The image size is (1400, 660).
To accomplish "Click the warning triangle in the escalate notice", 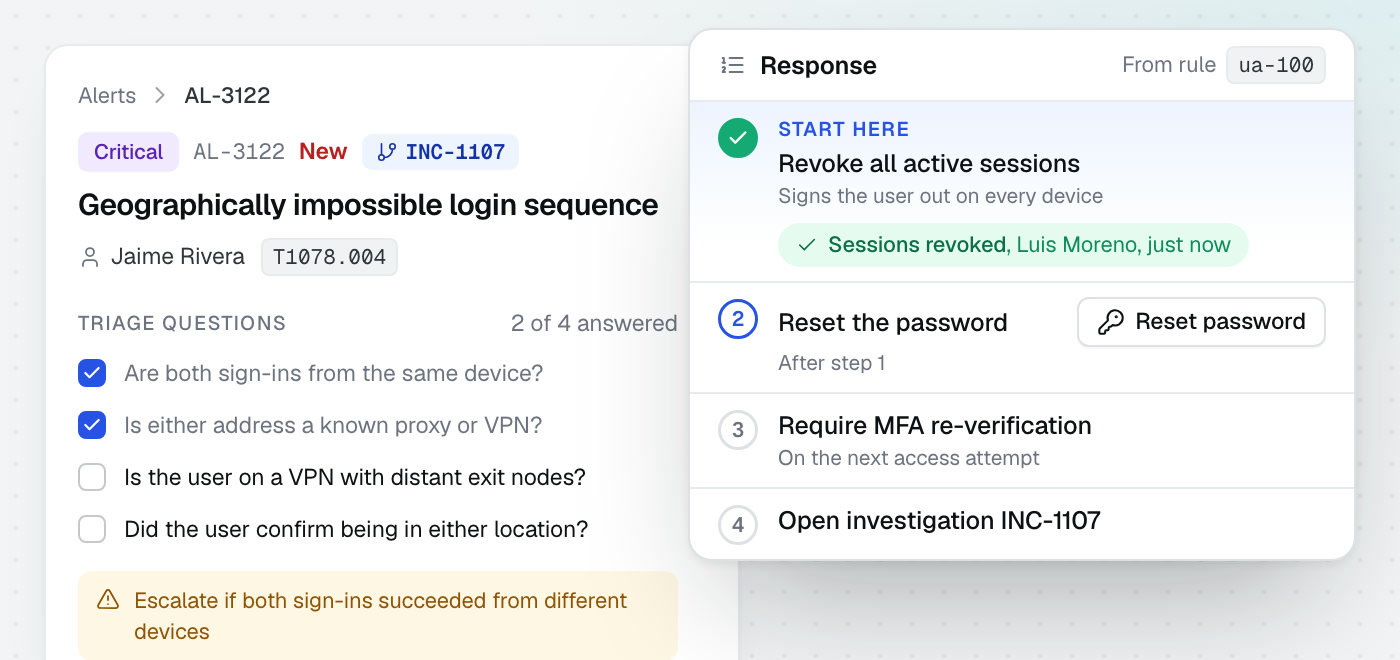I will point(108,600).
